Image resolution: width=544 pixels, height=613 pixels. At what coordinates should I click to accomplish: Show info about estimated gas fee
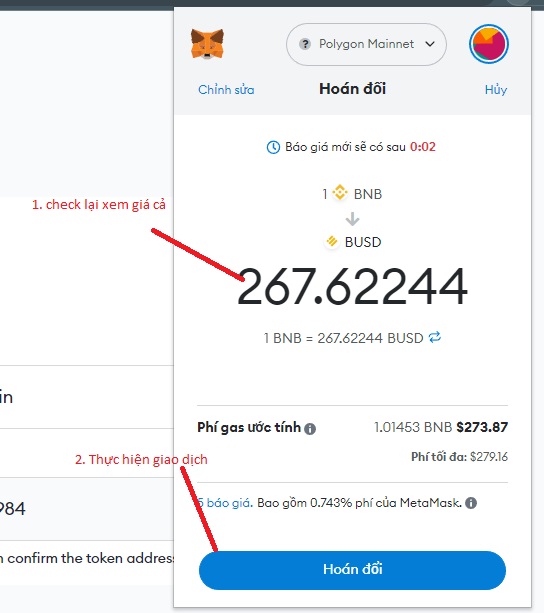[x=310, y=429]
